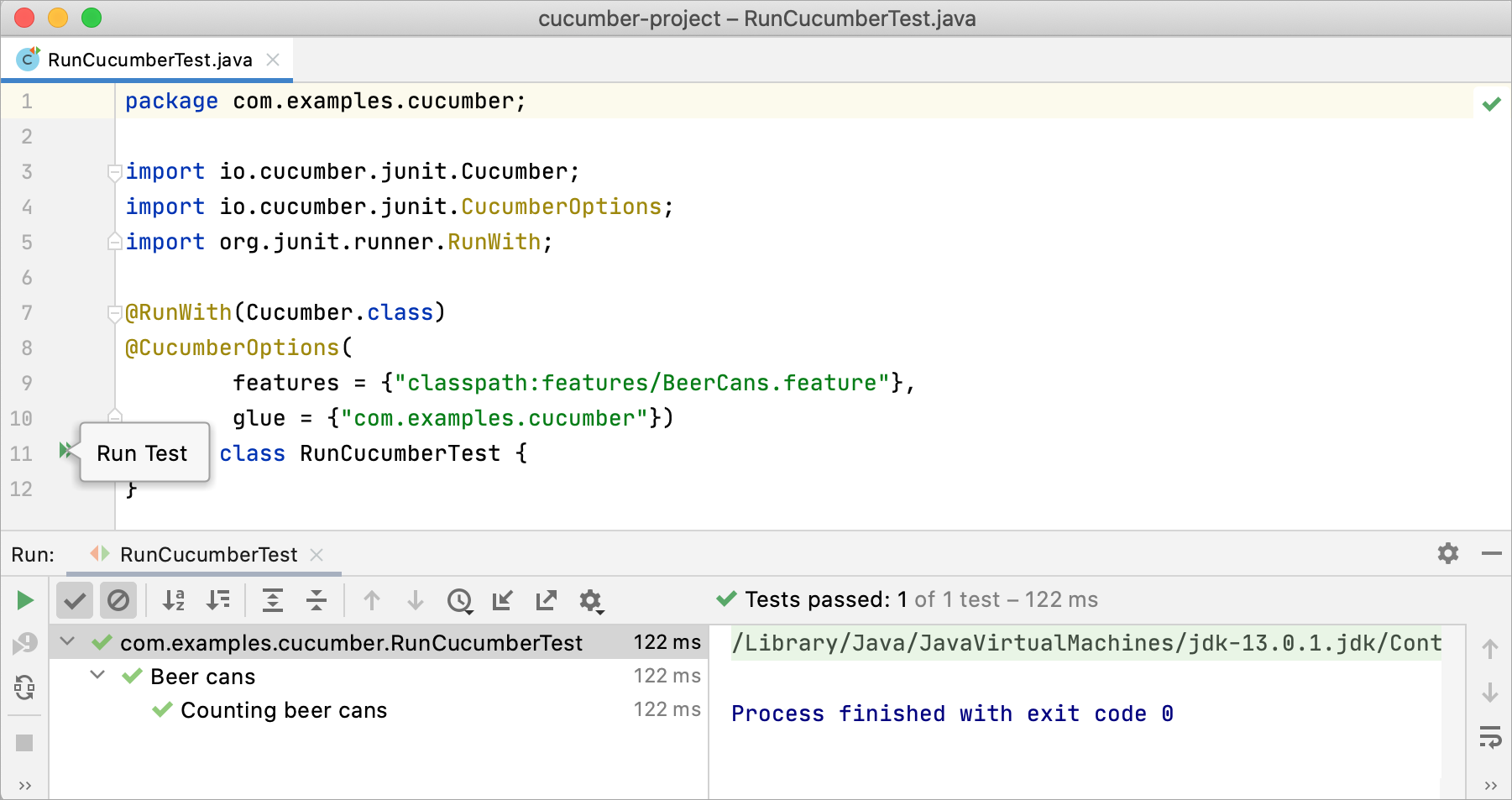Rerun the RunCucumberTest tests
This screenshot has width=1512, height=800.
pos(24,600)
